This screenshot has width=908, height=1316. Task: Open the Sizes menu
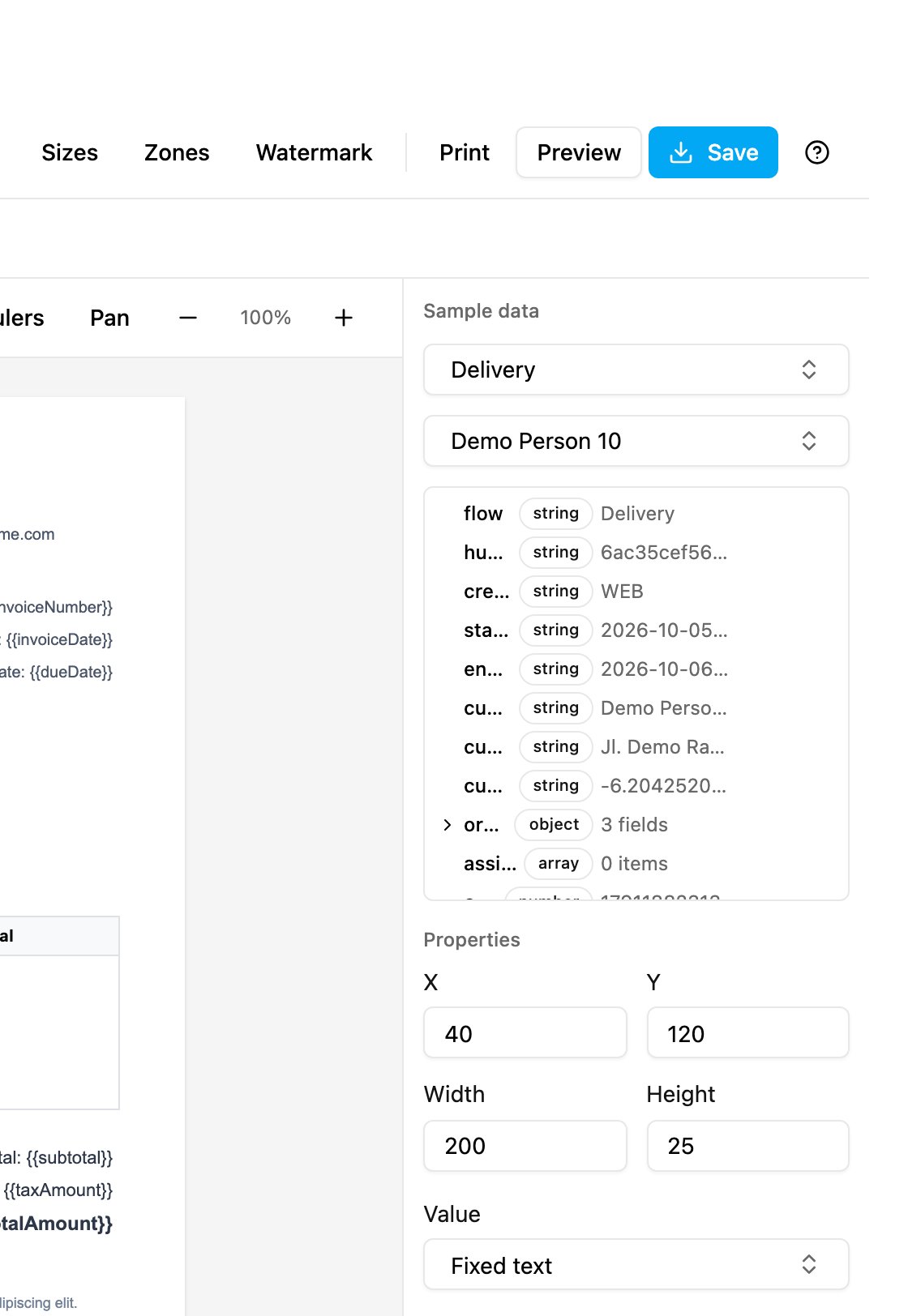click(70, 152)
